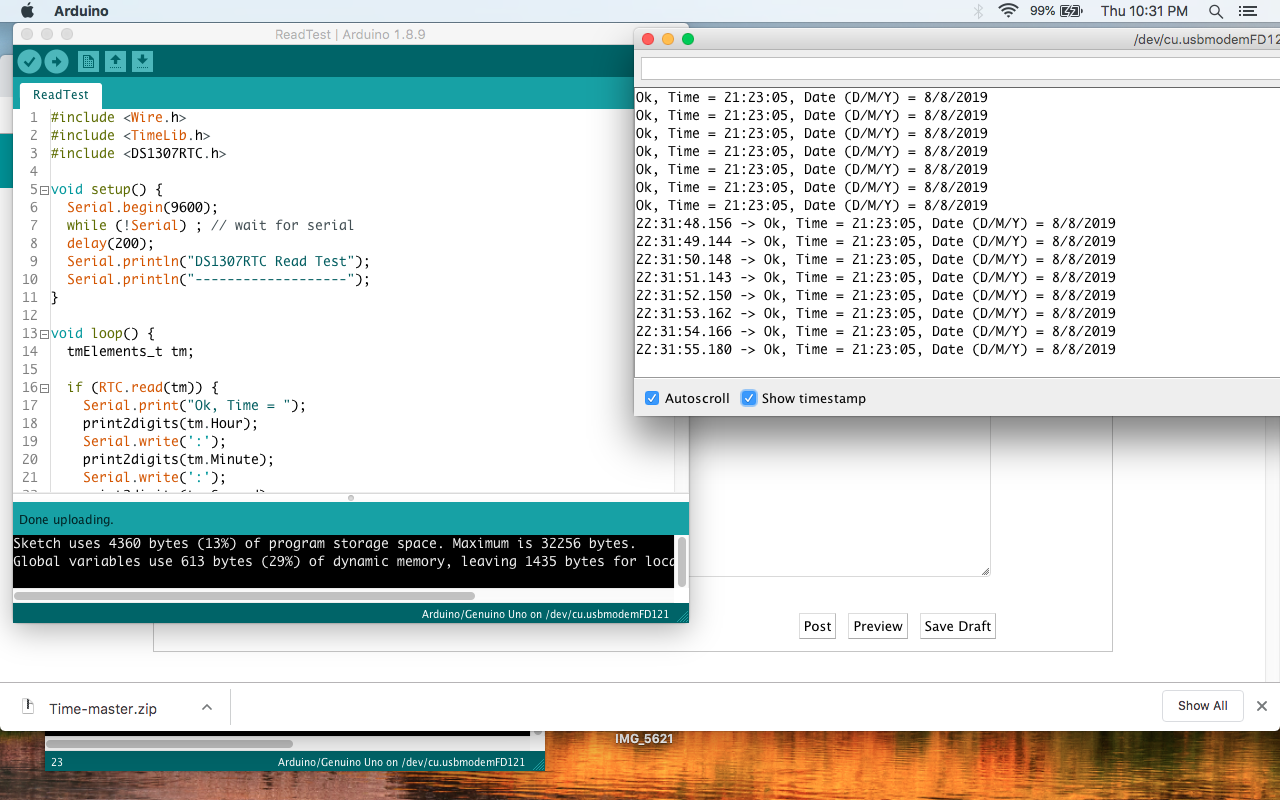Click the serial output line timestamped 22:31:55.180
The image size is (1280, 800).
[x=876, y=349]
